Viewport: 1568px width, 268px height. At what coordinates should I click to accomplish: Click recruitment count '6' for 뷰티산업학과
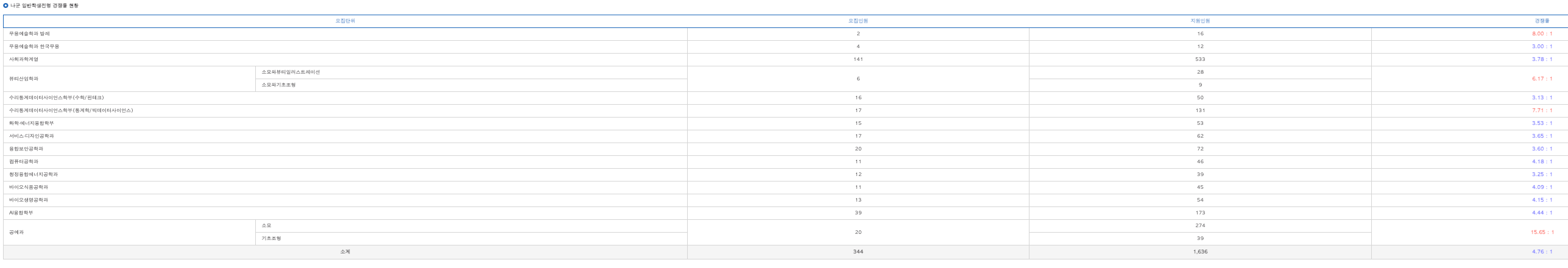(858, 79)
